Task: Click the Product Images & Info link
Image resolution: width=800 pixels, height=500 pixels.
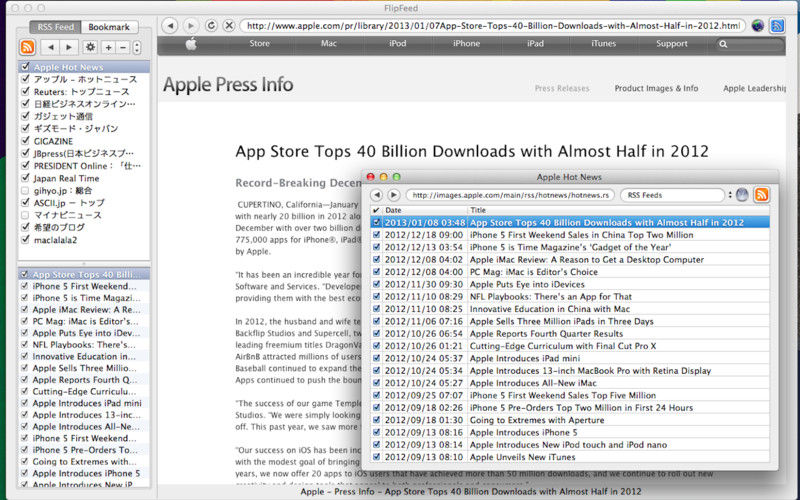Action: pyautogui.click(x=656, y=88)
